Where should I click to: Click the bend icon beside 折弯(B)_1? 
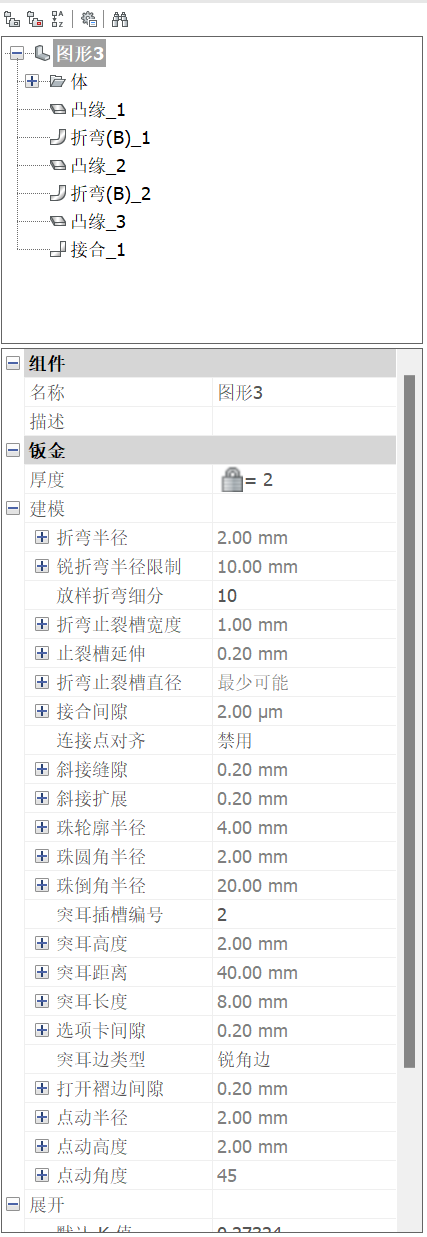tap(58, 138)
